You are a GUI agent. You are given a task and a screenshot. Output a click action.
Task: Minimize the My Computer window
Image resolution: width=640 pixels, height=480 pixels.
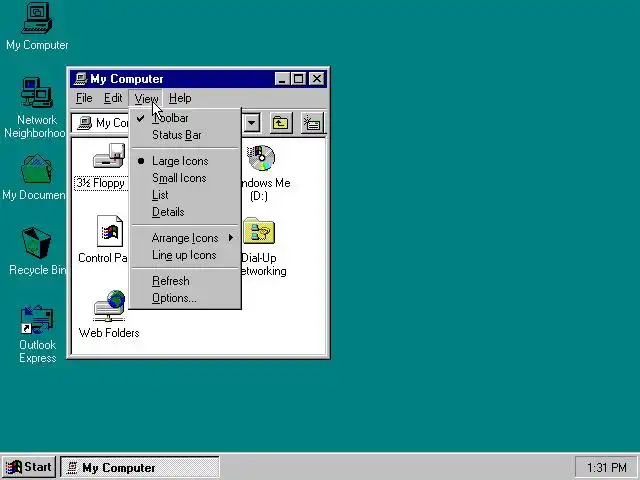click(282, 79)
